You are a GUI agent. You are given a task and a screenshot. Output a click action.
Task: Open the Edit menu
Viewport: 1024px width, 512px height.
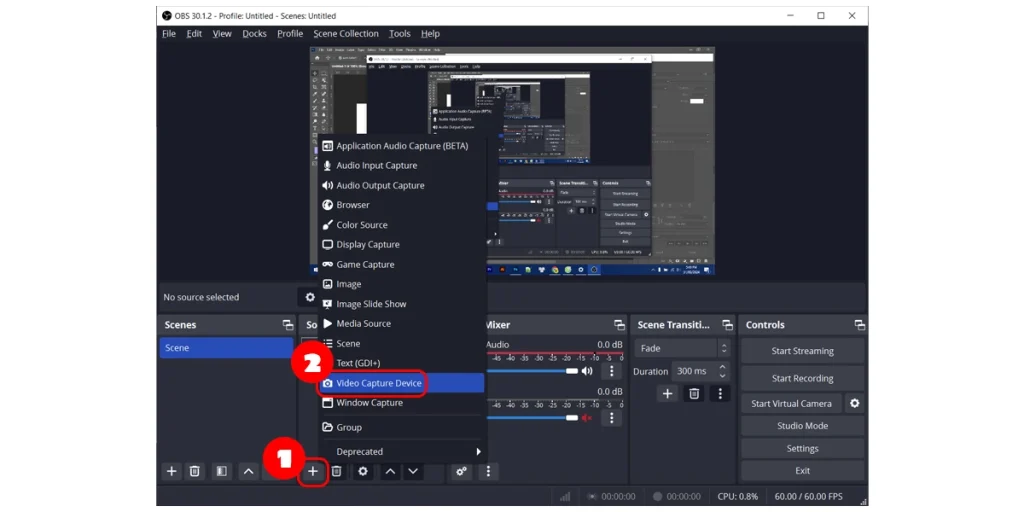(194, 33)
